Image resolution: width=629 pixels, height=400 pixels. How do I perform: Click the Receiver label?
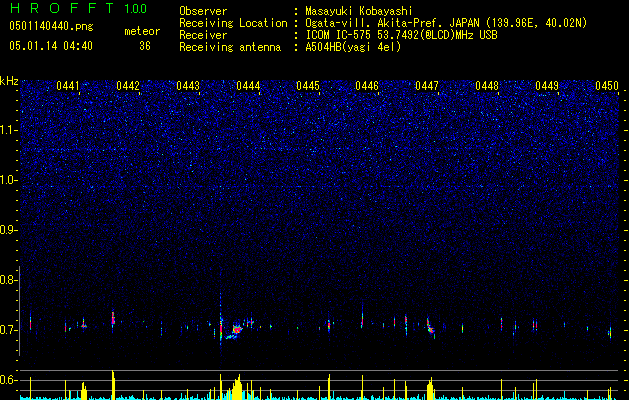(203, 35)
